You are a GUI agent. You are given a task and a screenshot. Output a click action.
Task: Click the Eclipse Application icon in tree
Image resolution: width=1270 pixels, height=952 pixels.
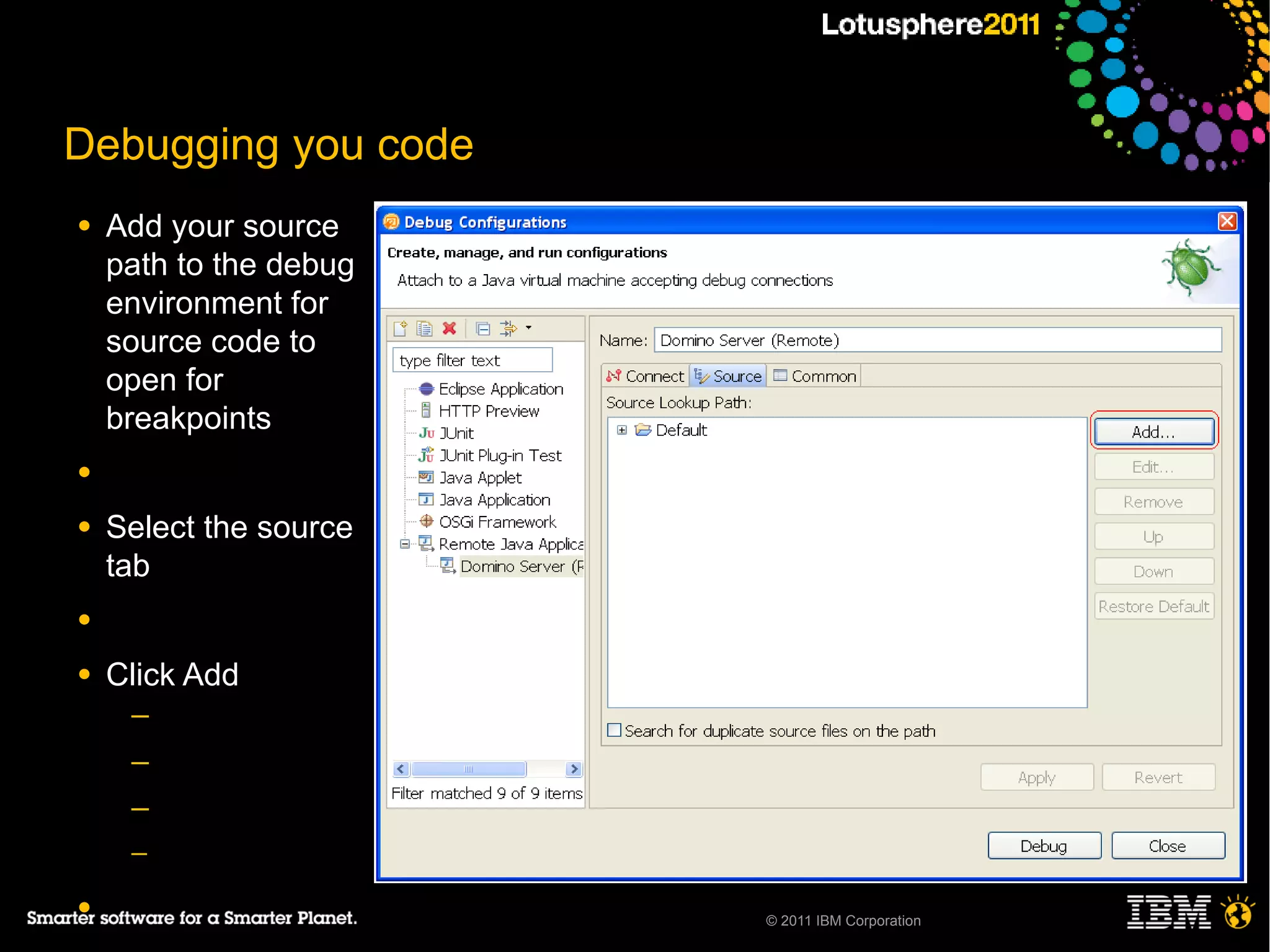(x=426, y=389)
